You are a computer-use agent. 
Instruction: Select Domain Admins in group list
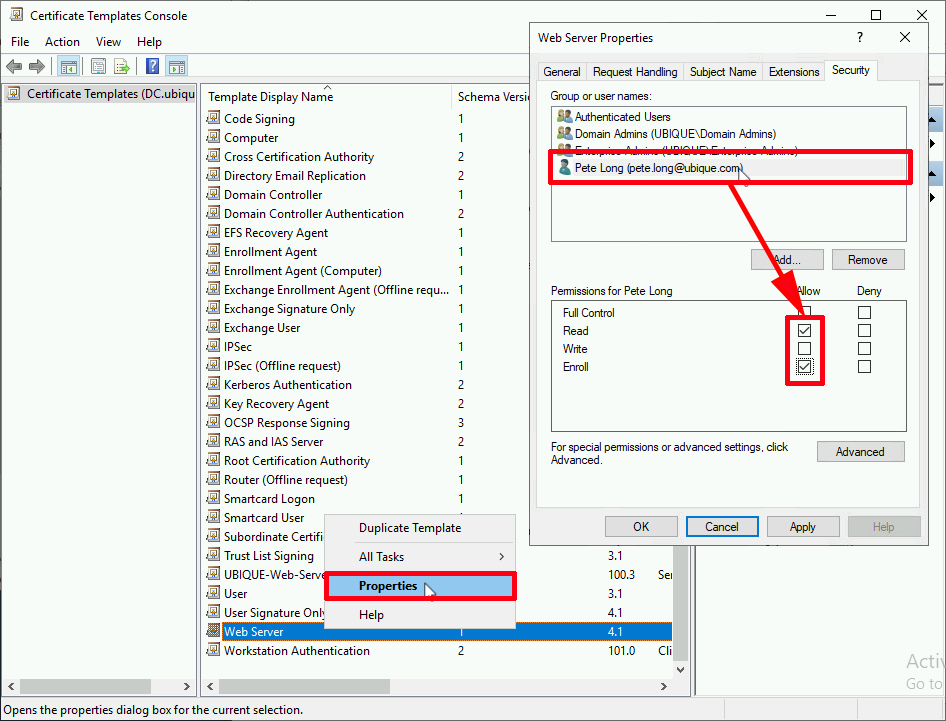tap(675, 134)
